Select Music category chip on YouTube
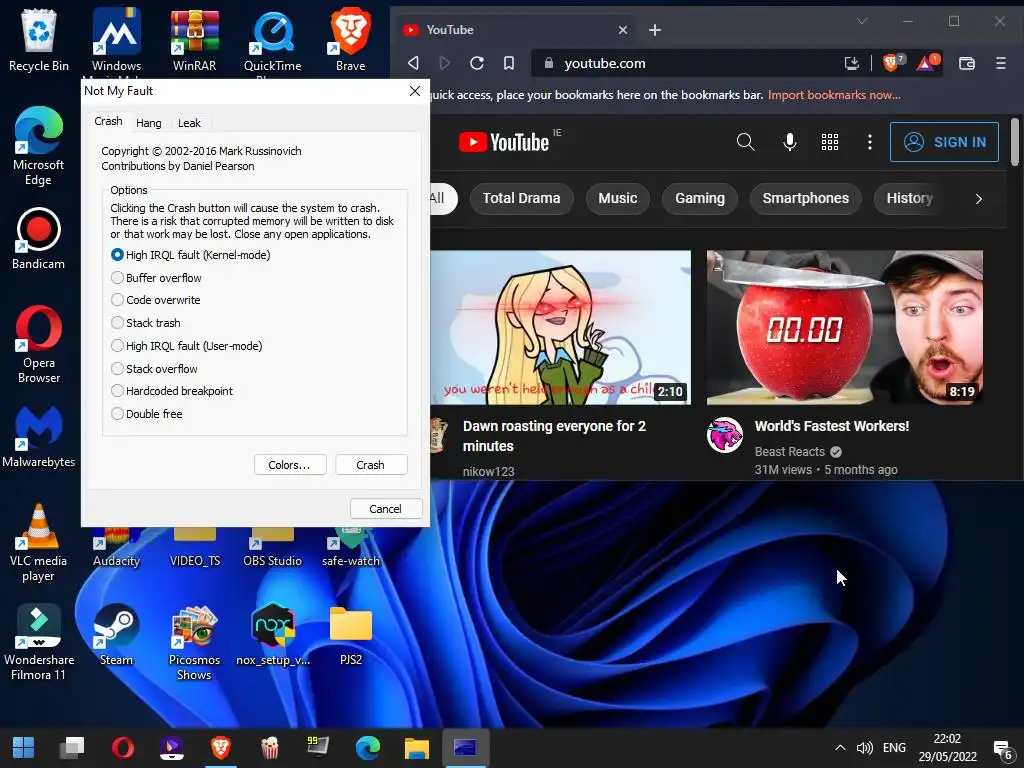The height and width of the screenshot is (768, 1024). point(617,199)
